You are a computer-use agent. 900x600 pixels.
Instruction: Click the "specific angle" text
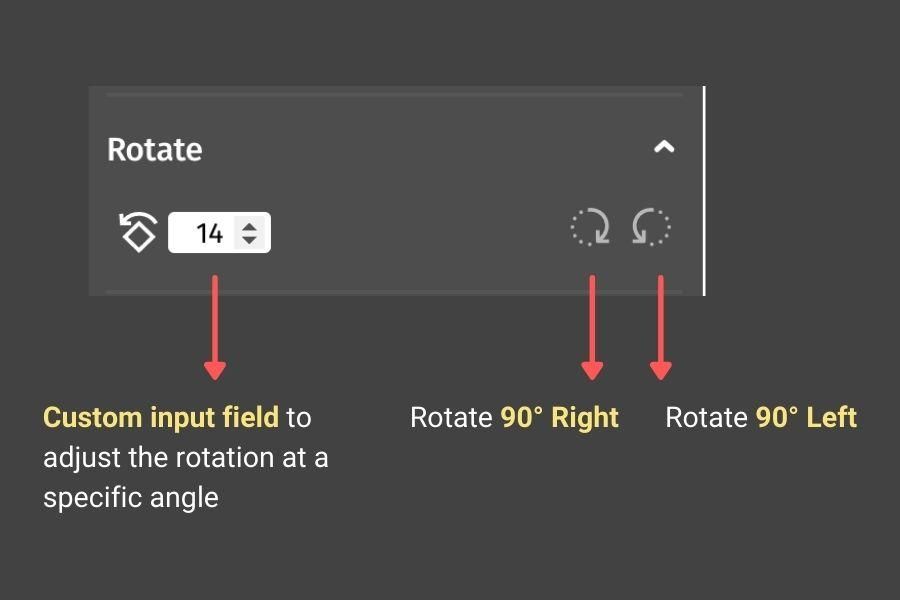pyautogui.click(x=131, y=498)
